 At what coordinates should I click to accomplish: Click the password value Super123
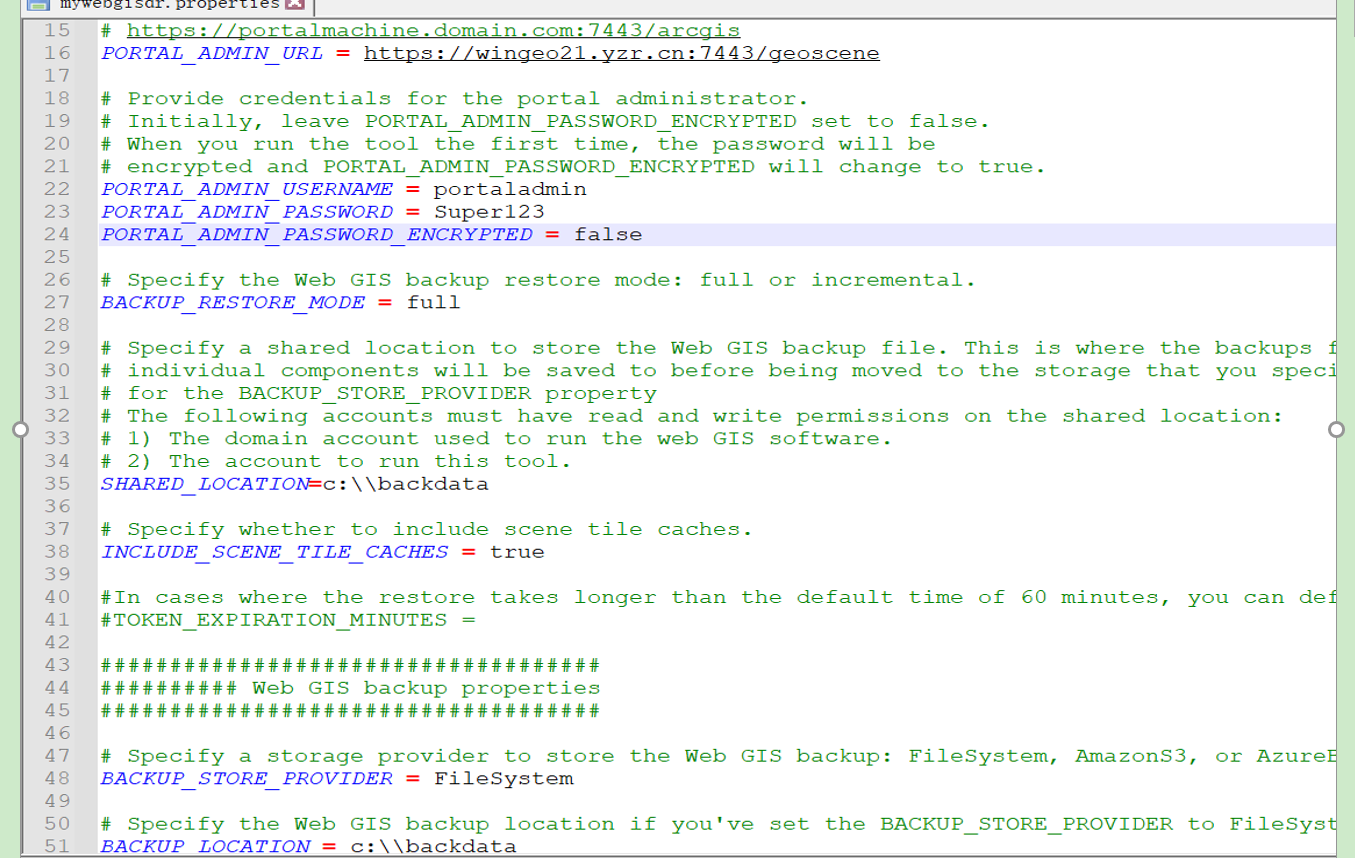[x=489, y=212]
